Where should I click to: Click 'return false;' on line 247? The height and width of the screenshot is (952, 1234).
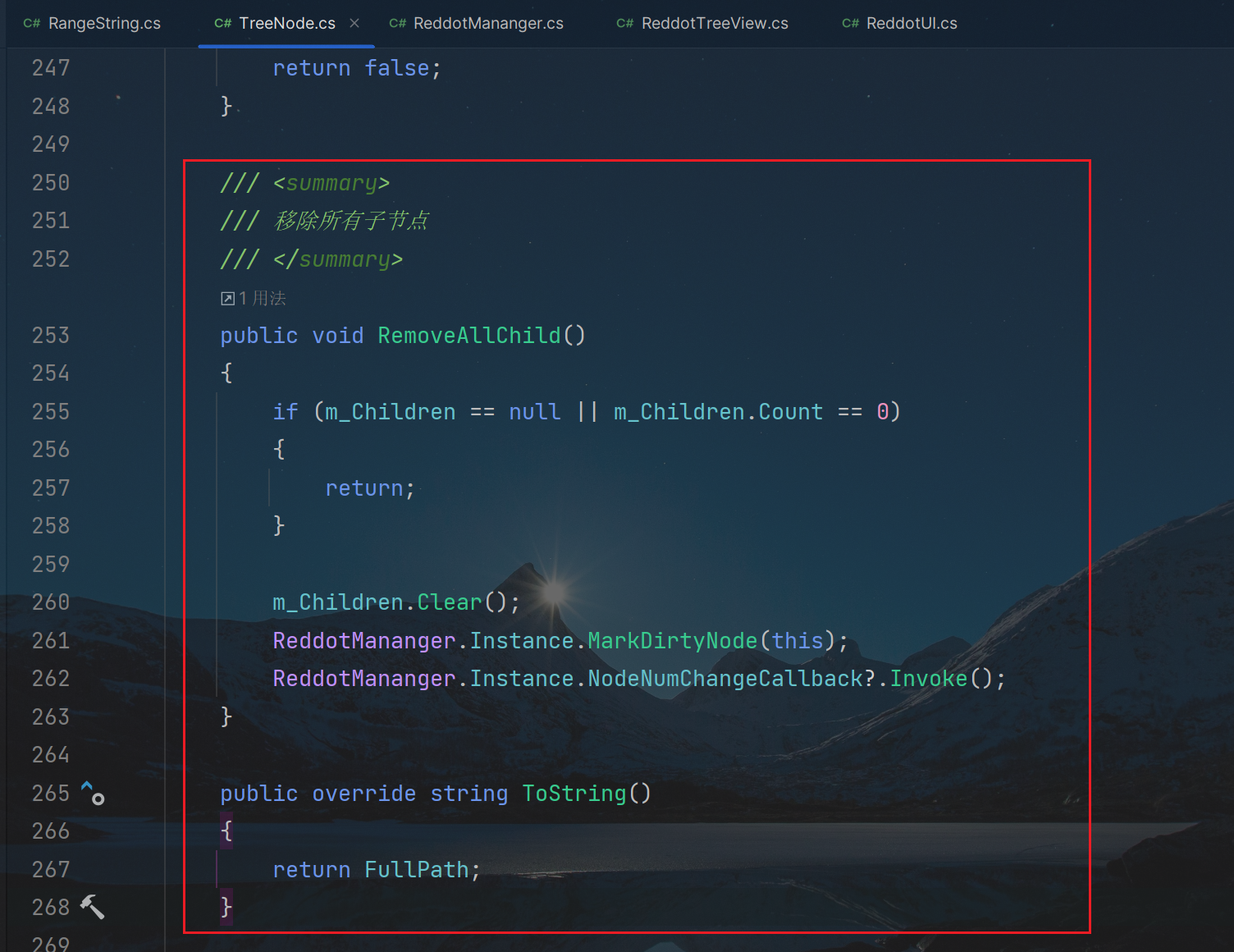[x=357, y=68]
